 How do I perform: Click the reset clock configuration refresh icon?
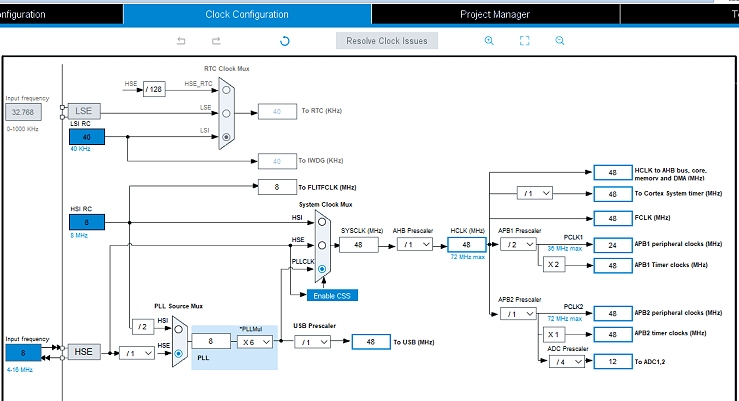click(285, 41)
